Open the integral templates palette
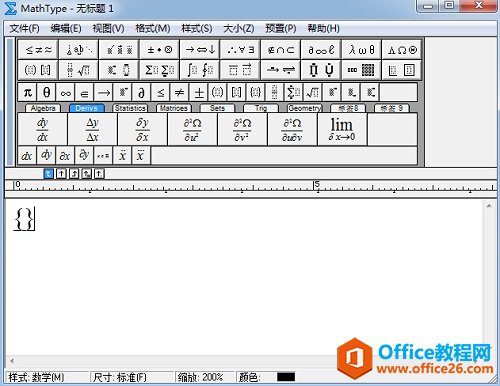Image resolution: width=500 pixels, height=386 pixels. (x=200, y=70)
